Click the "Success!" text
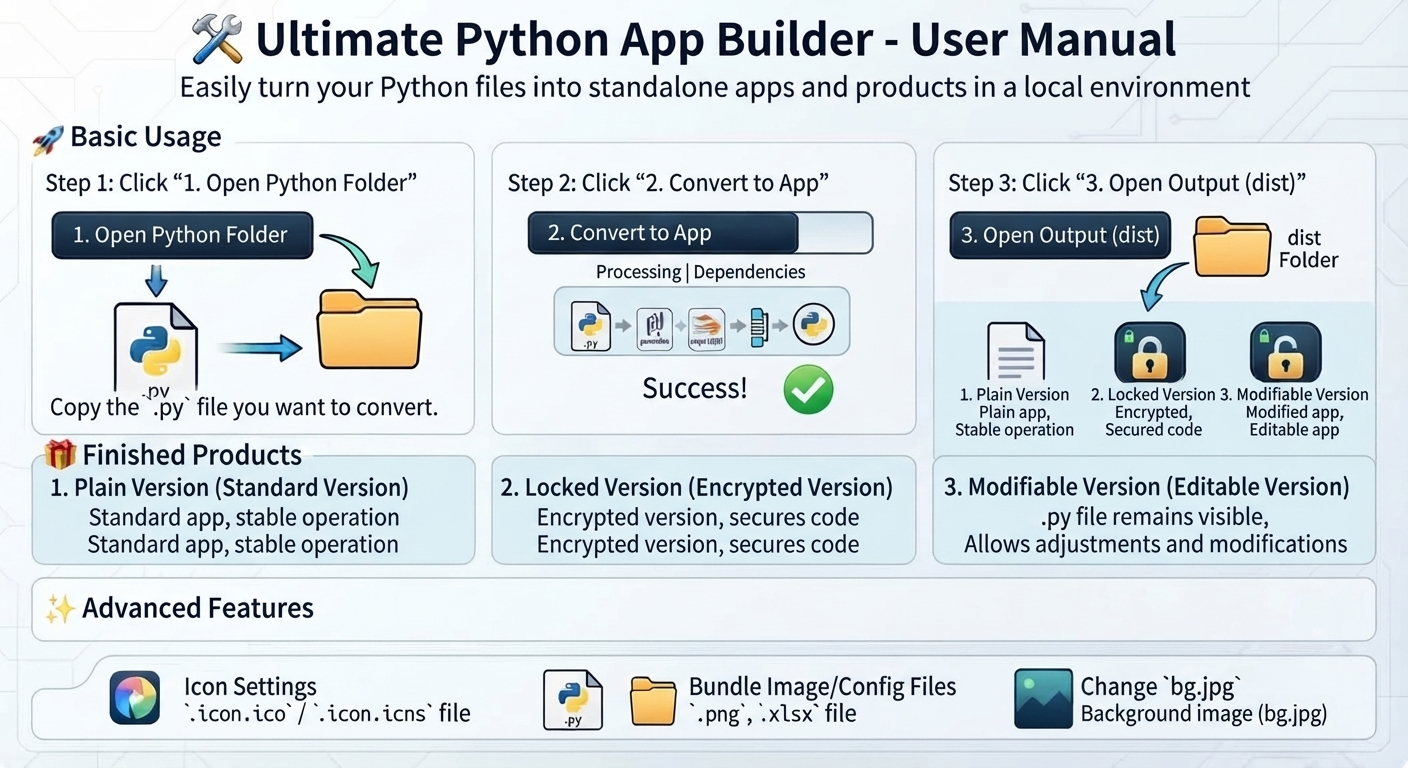The height and width of the screenshot is (768, 1408). pos(694,388)
